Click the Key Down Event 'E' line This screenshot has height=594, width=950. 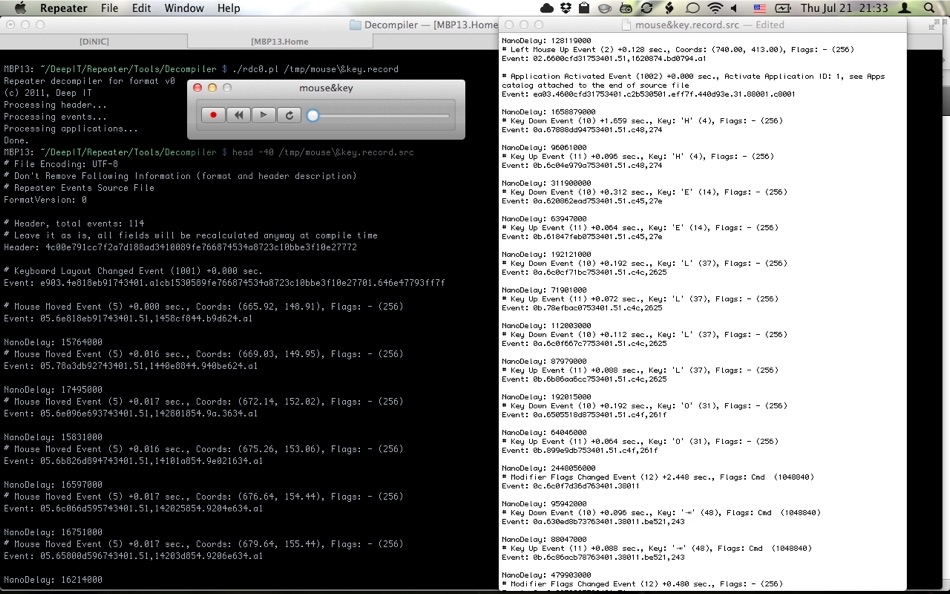[645, 192]
